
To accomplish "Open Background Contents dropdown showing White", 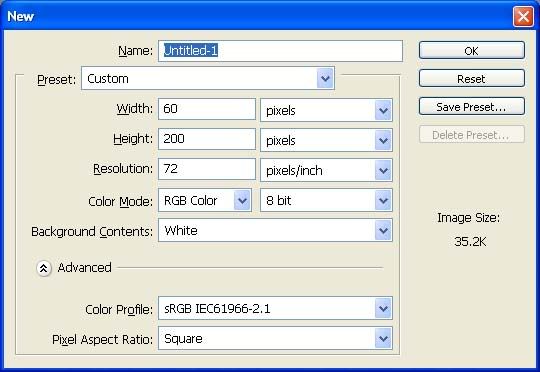I will pyautogui.click(x=275, y=230).
